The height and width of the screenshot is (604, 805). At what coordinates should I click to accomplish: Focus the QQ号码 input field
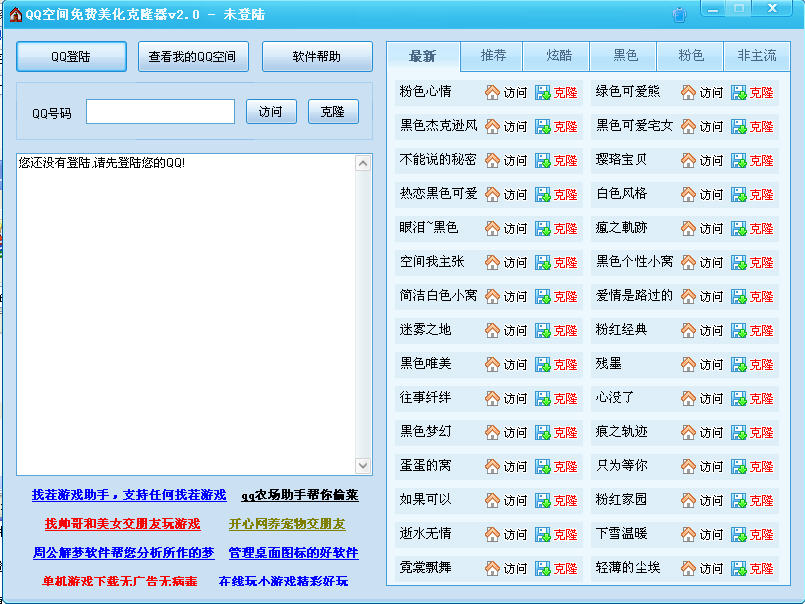(160, 111)
